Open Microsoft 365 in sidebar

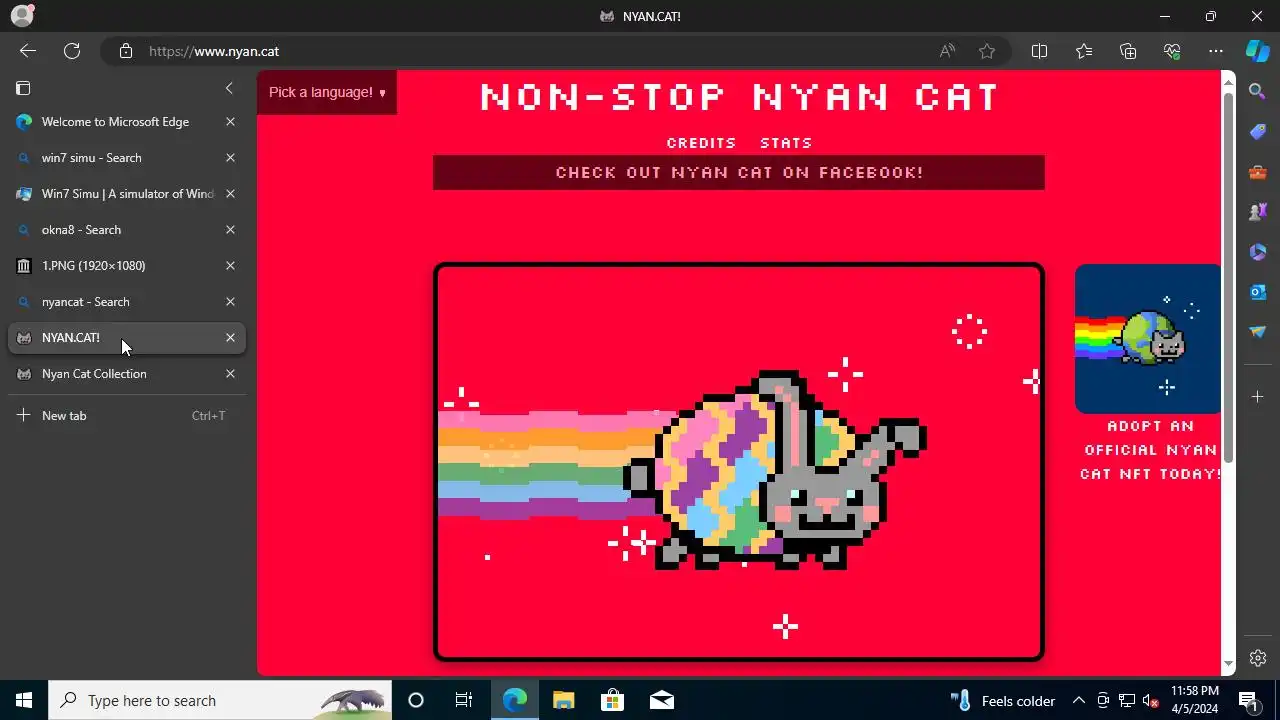(1258, 252)
